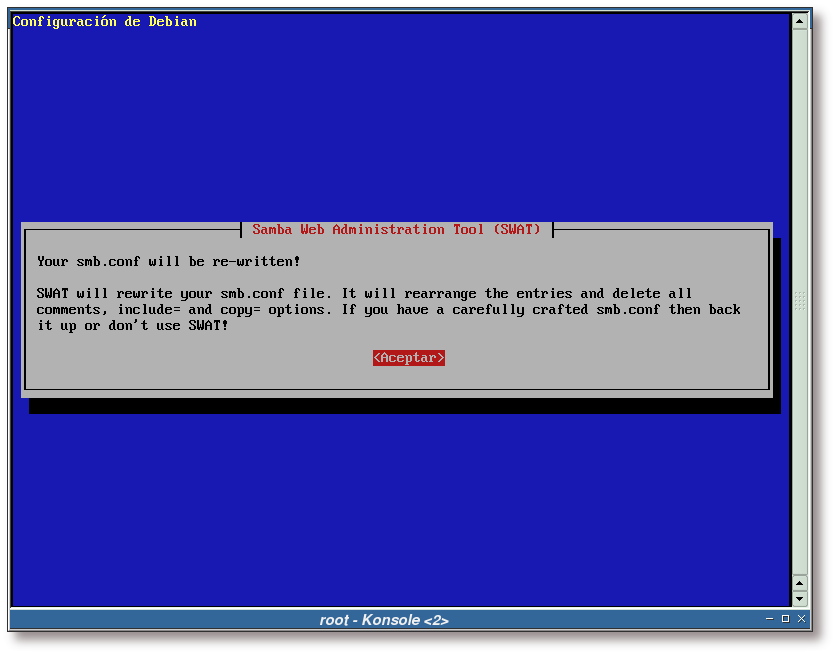Confirm the SWAT dialog with Aceptar button
This screenshot has width=836, height=655.
[x=408, y=358]
